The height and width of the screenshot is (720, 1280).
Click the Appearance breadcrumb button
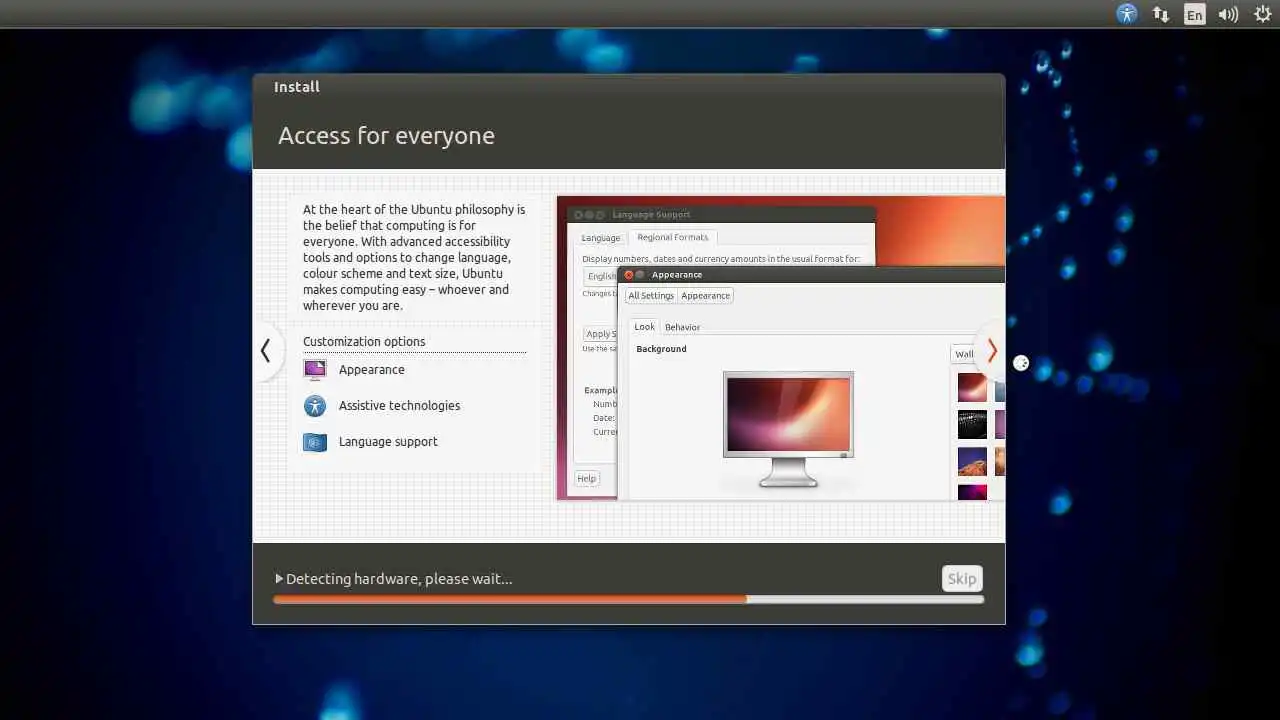point(706,295)
